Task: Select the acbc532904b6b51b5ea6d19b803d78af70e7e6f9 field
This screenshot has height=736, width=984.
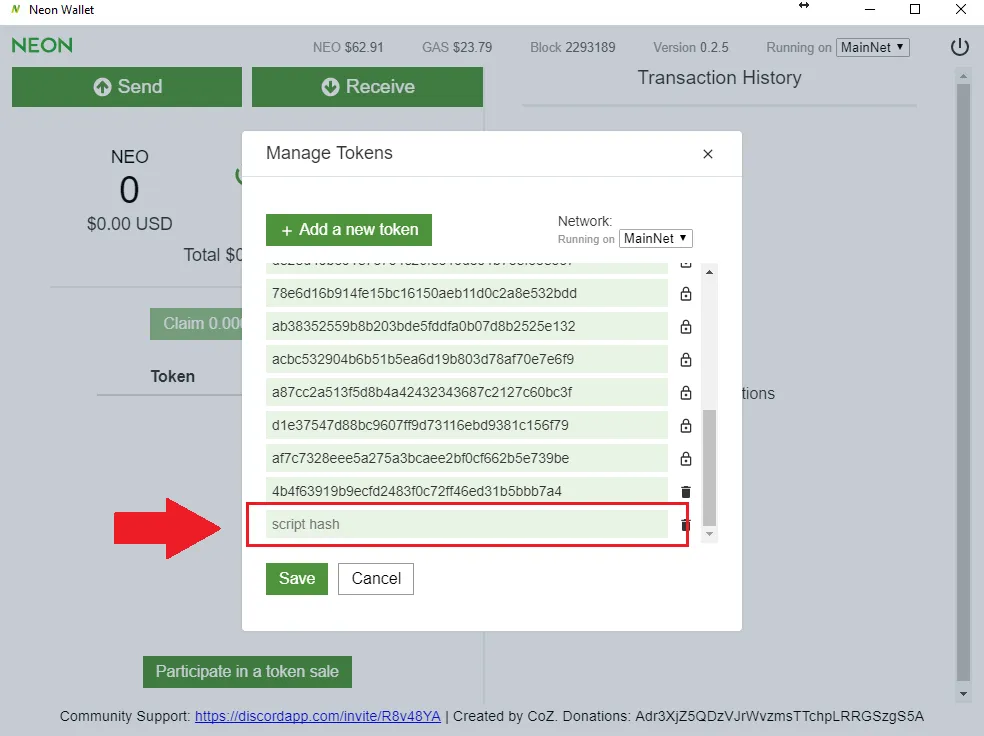Action: click(467, 359)
